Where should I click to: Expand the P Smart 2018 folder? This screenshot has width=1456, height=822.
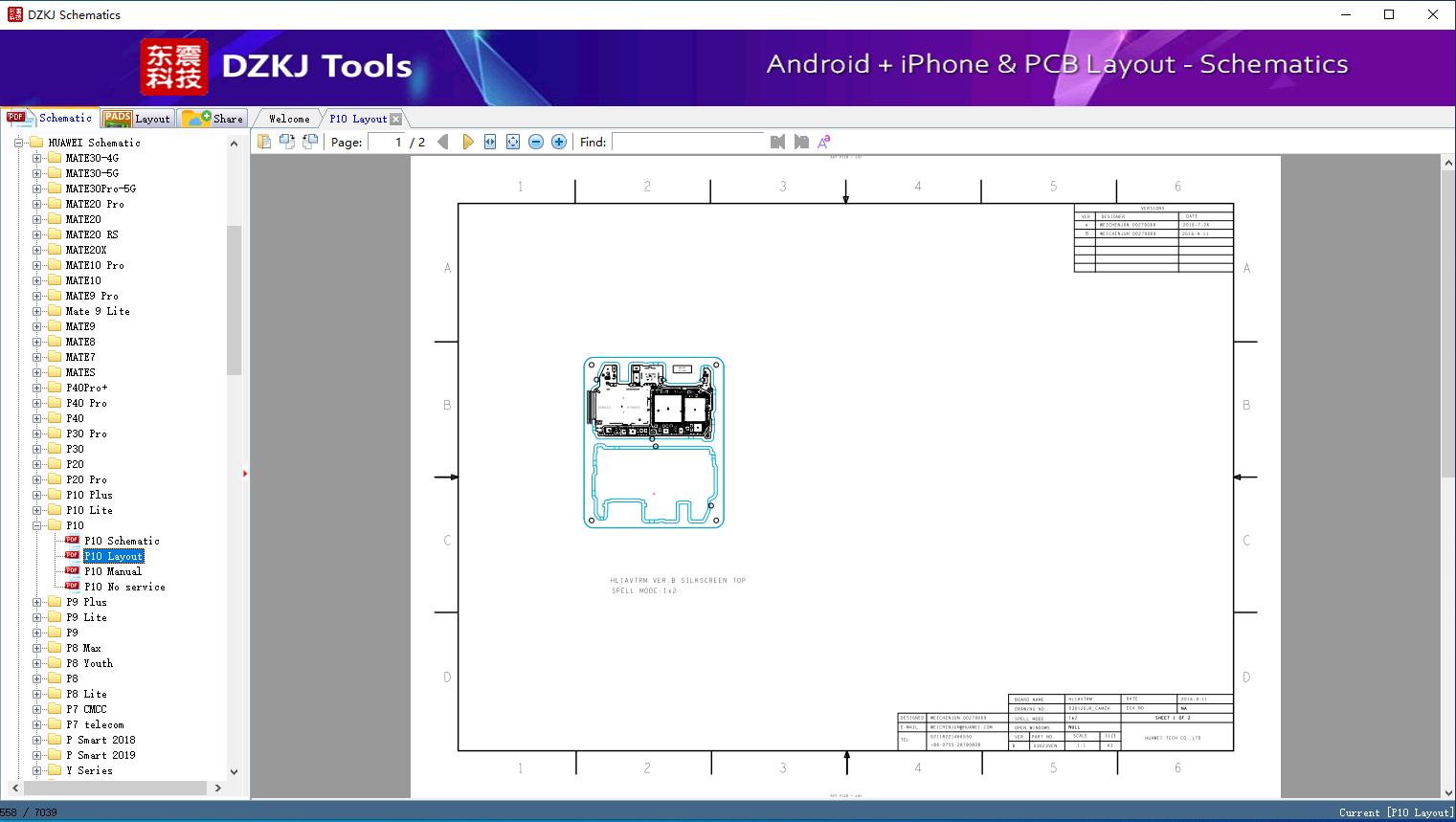point(36,740)
